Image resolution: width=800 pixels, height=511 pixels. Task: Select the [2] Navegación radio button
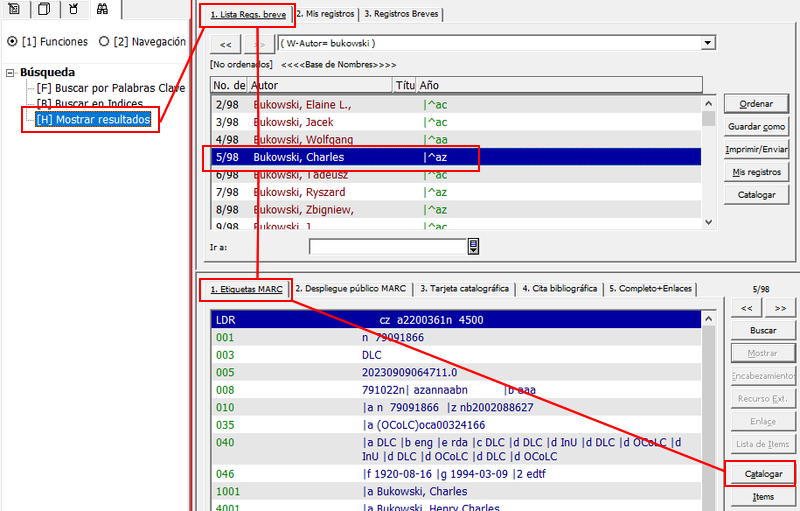point(105,42)
